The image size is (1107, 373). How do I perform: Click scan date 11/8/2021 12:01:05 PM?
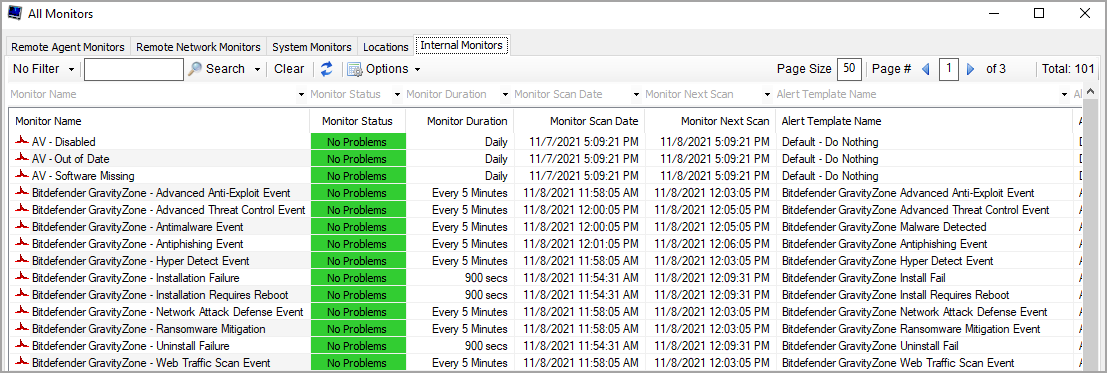click(580, 244)
